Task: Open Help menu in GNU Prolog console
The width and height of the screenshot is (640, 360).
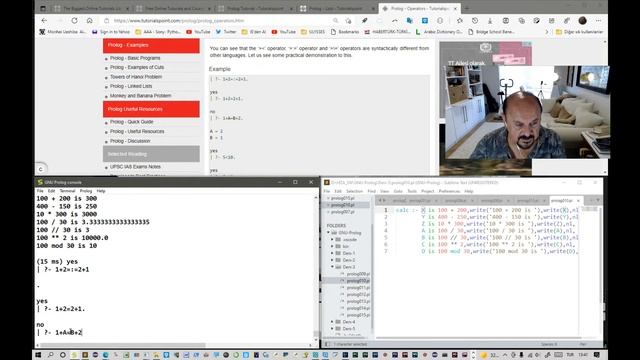Action: coord(101,191)
